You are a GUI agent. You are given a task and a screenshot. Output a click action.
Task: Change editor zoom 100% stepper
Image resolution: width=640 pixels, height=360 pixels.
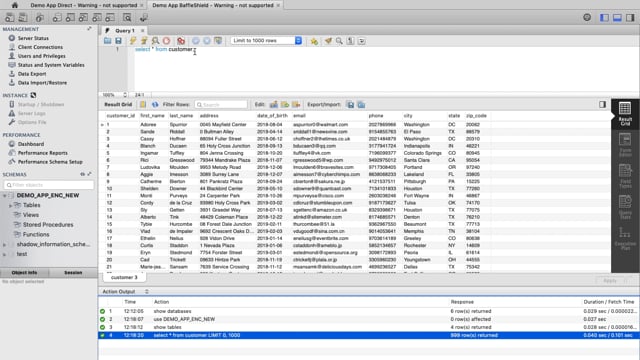tap(125, 95)
